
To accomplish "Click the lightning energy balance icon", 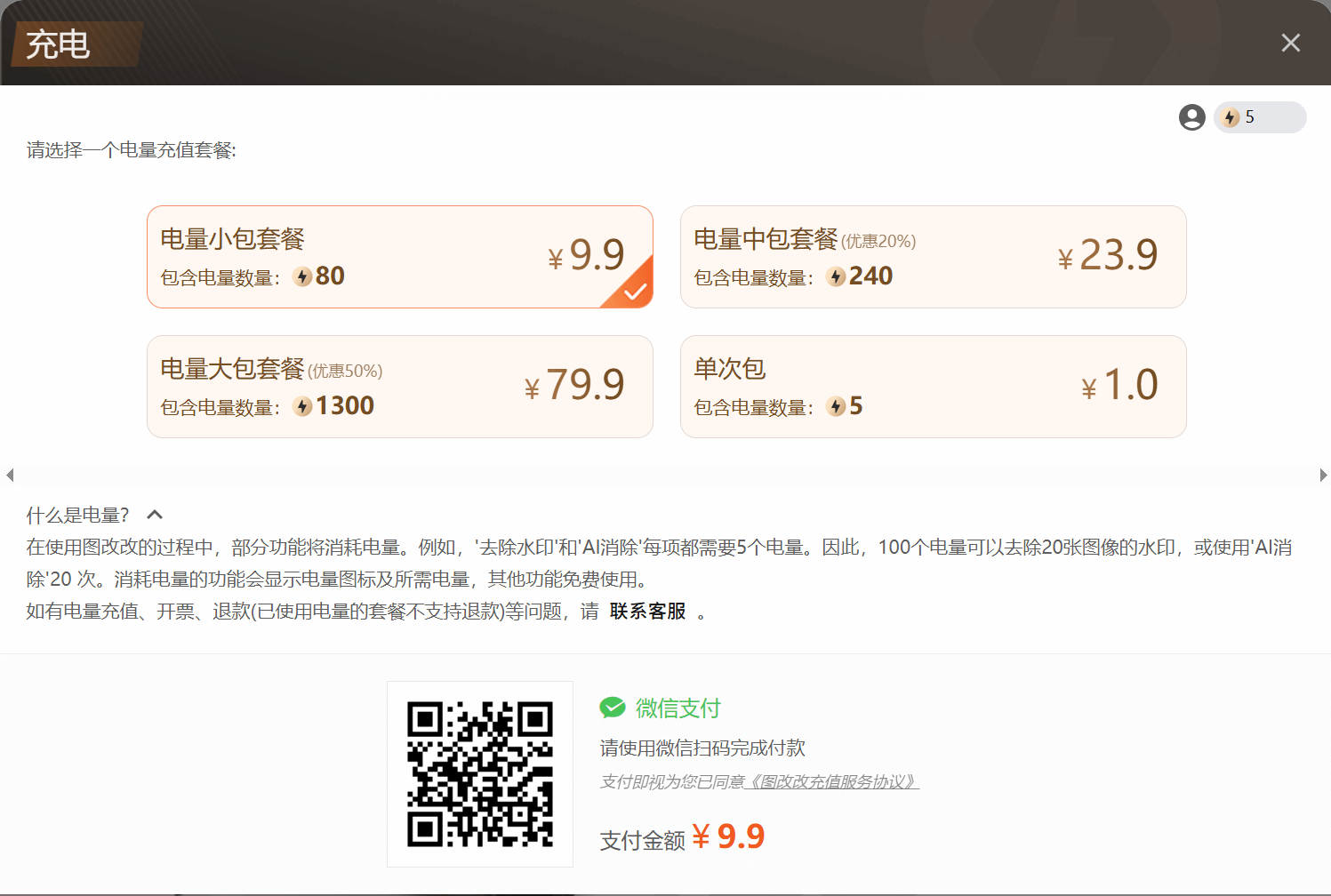I will pyautogui.click(x=1231, y=116).
